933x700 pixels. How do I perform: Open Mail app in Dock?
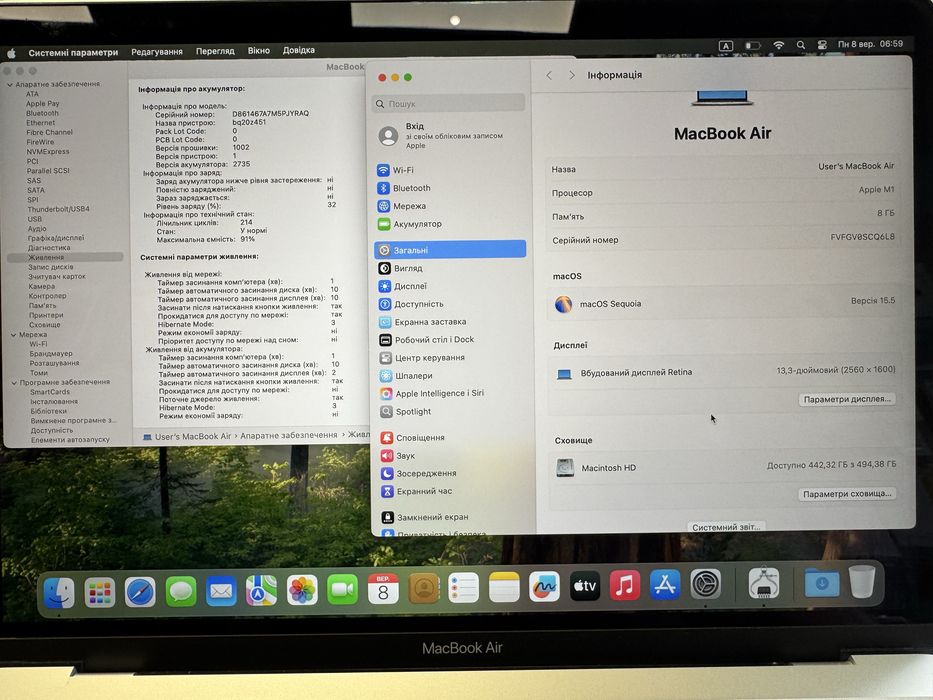(221, 591)
